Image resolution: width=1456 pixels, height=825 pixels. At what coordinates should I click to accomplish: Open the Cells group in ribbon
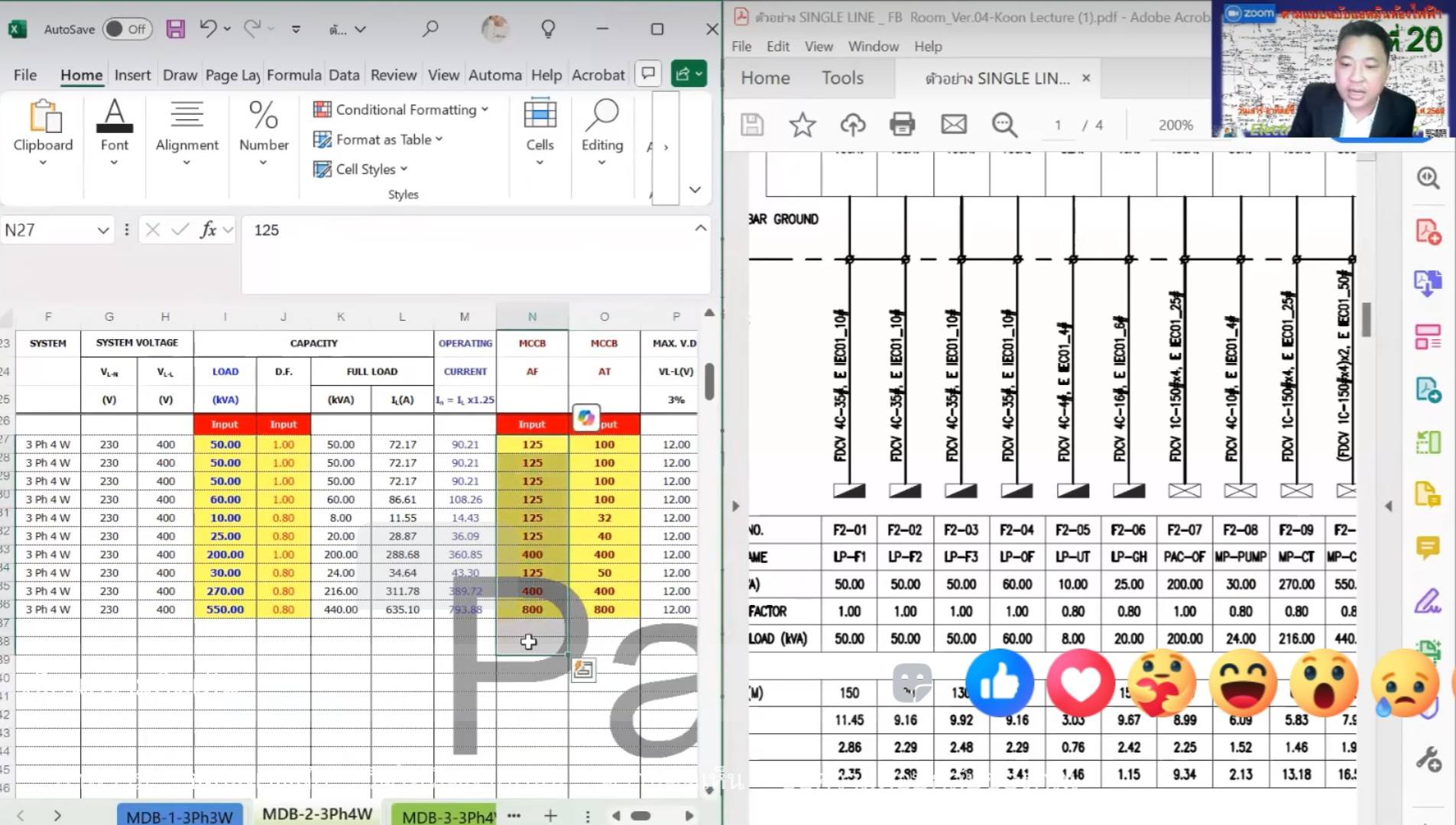point(540,131)
